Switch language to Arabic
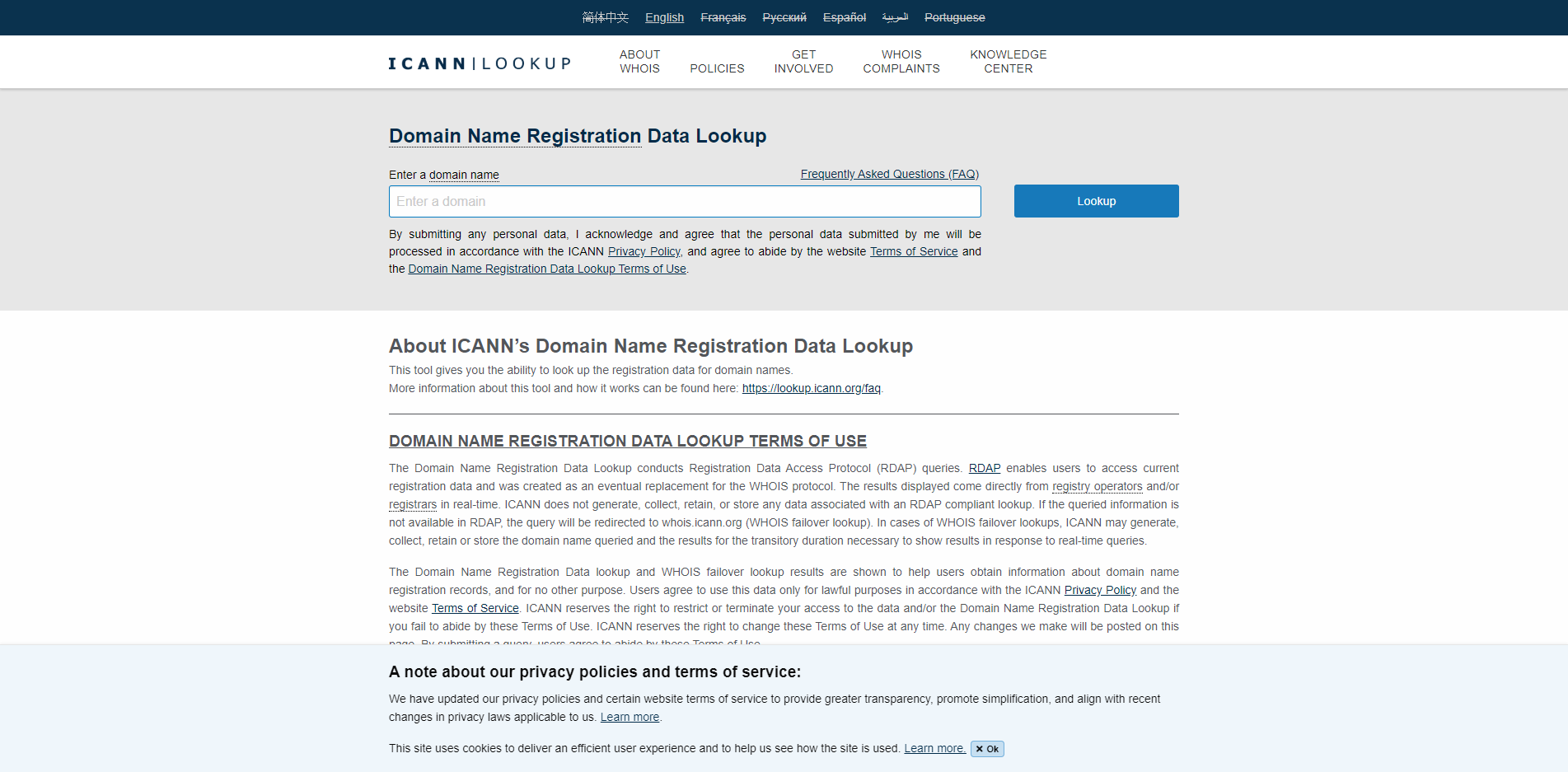Screen dimensions: 1568x772 [x=895, y=17]
